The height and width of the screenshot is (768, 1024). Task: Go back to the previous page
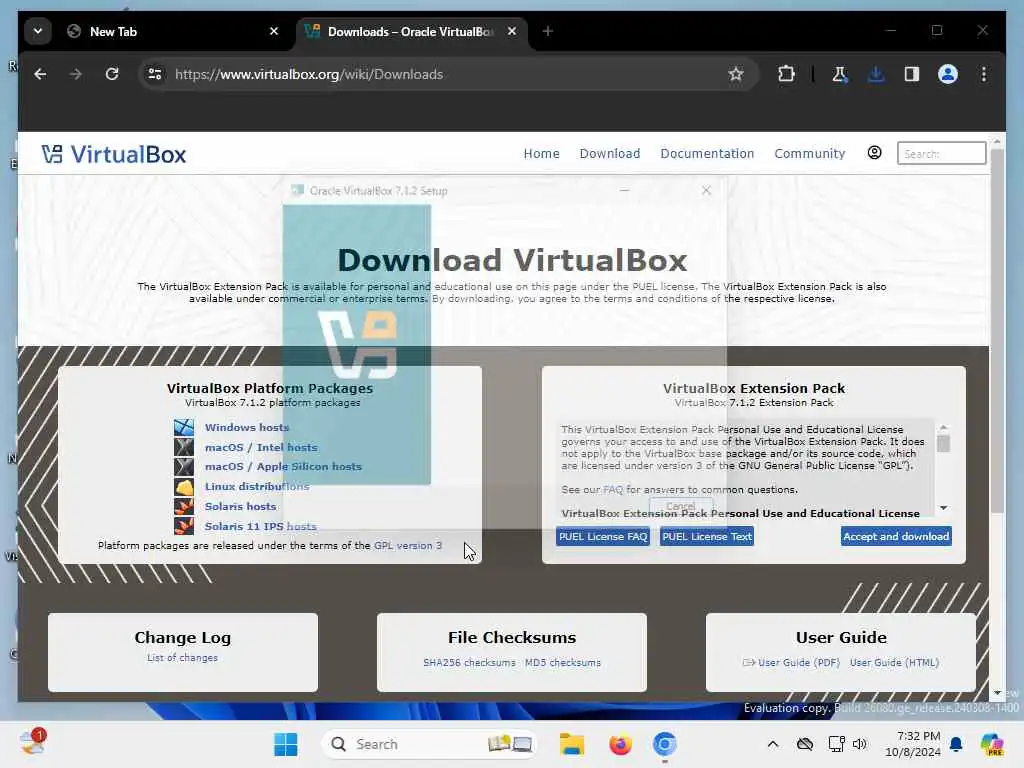tap(40, 74)
